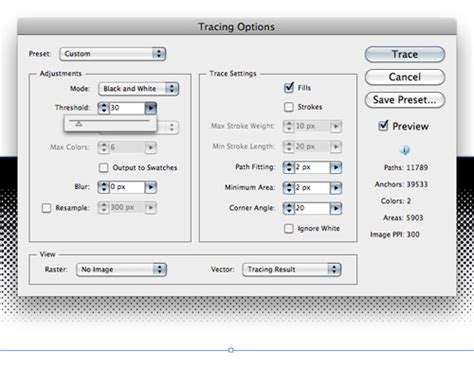Click the Minimum Area stepper arrows
474x366 pixels.
point(289,188)
